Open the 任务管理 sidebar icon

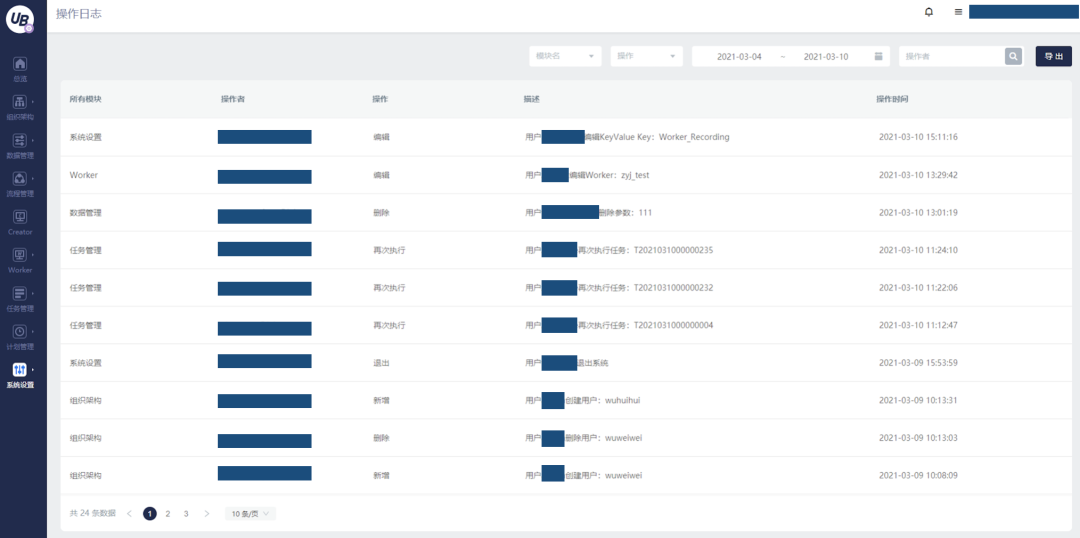tap(21, 294)
